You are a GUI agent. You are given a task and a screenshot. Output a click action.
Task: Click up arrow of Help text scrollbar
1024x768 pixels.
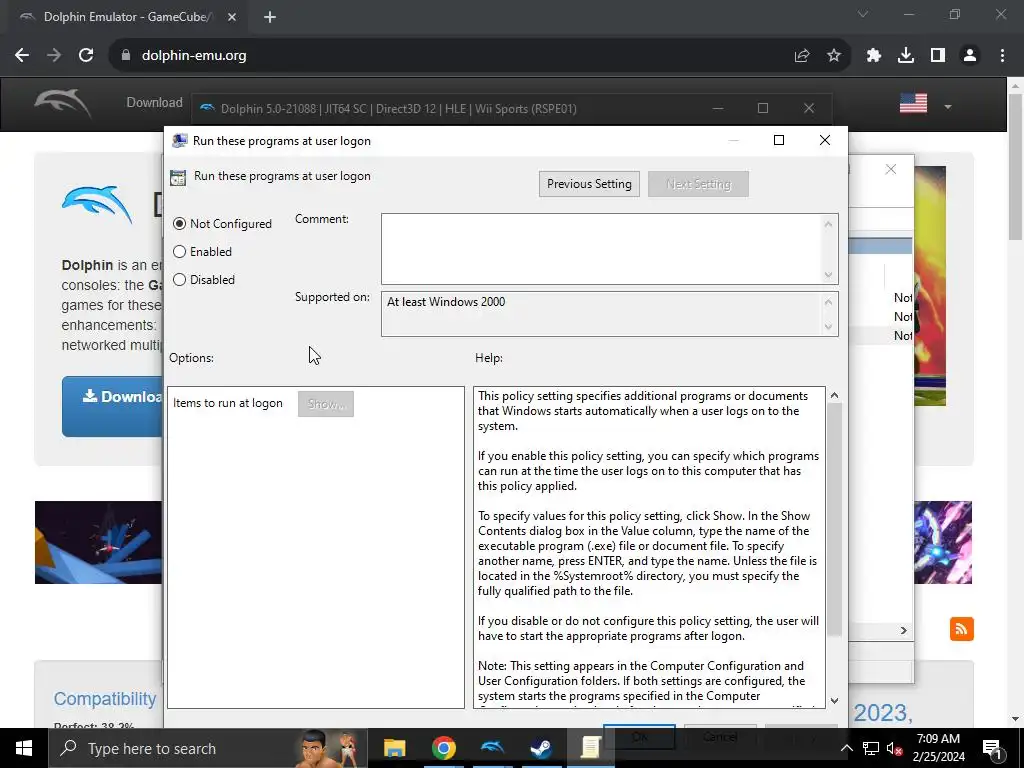point(834,396)
